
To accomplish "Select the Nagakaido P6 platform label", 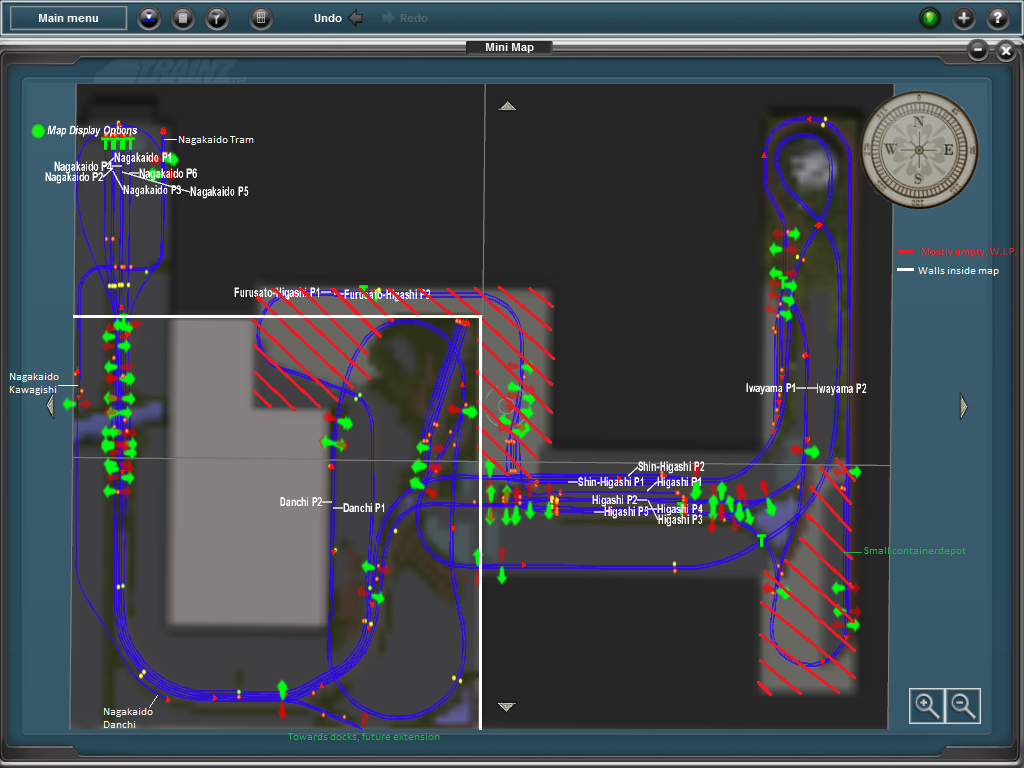I will [168, 174].
